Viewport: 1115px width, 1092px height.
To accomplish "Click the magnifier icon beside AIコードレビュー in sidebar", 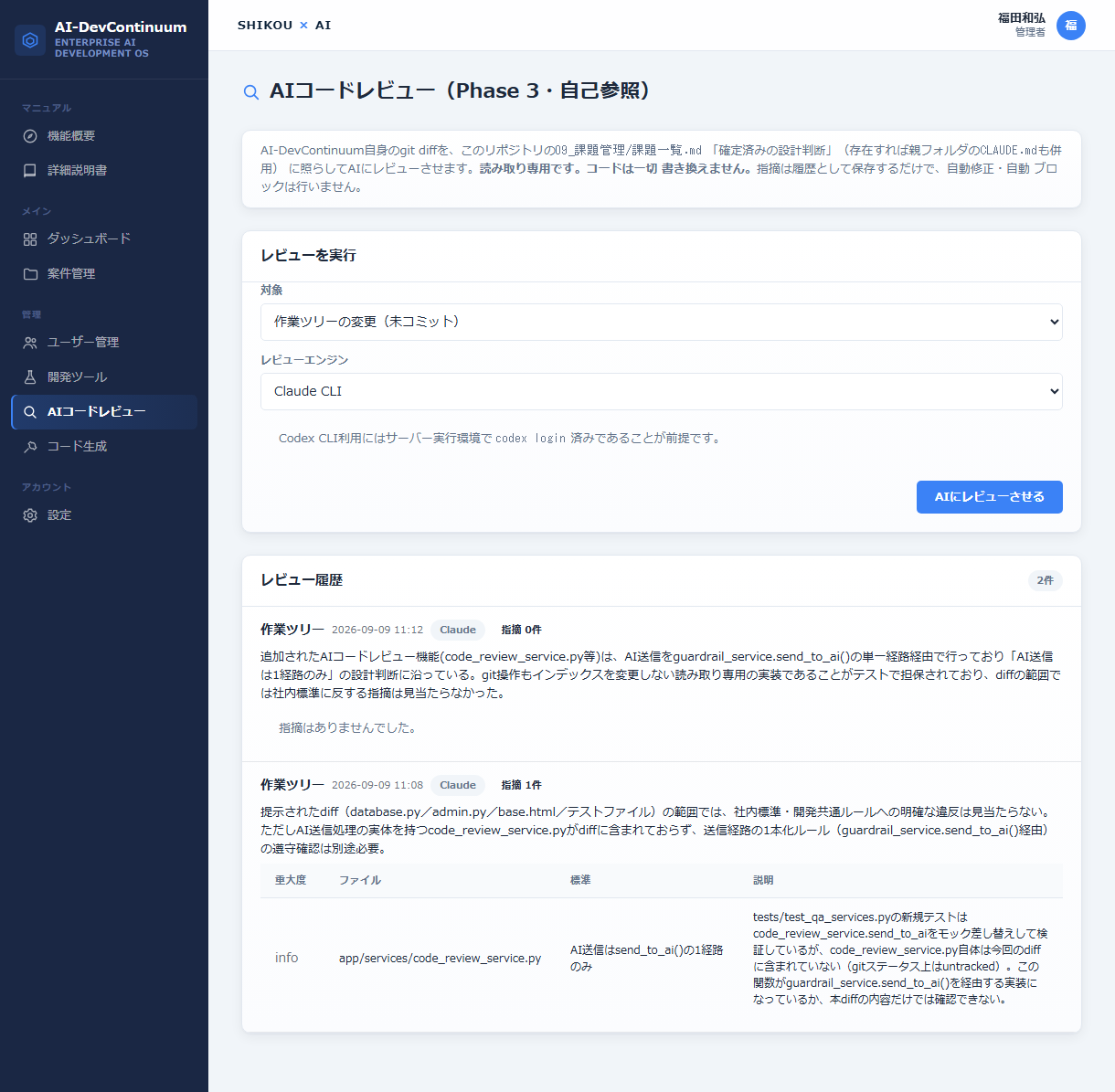I will [x=30, y=412].
